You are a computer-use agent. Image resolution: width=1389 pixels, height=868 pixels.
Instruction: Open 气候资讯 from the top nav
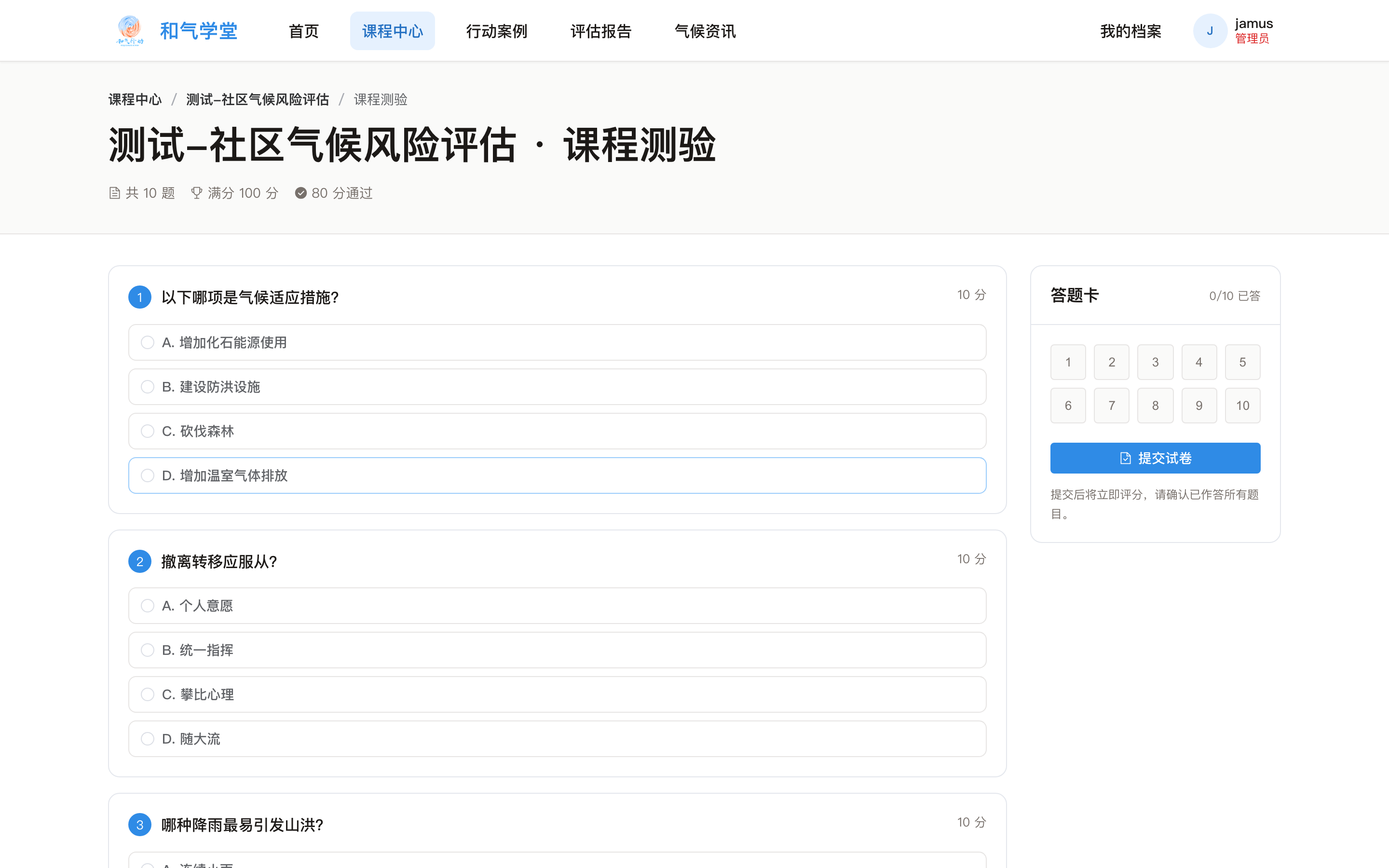[x=706, y=31]
